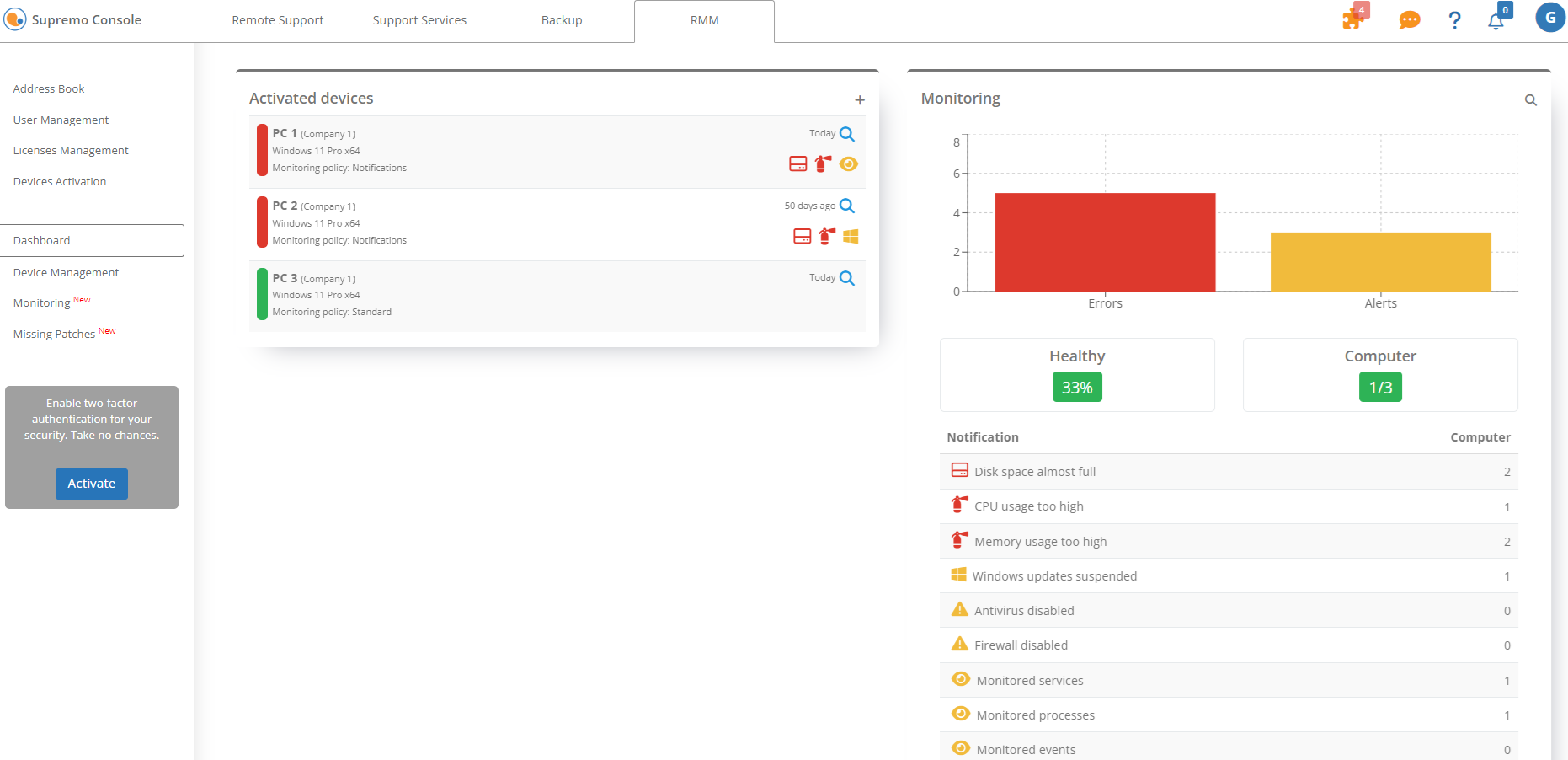Click the blue Activate button
The width and height of the screenshot is (1568, 760).
pyautogui.click(x=92, y=484)
